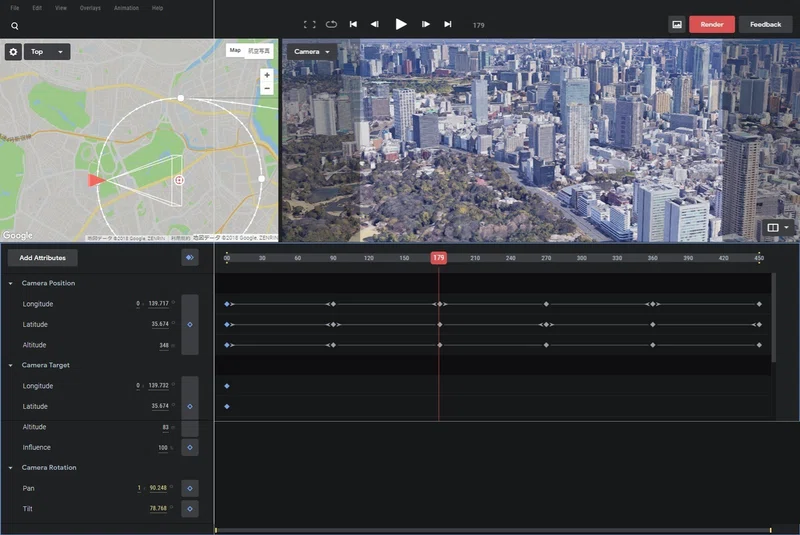Jump to the first frame
This screenshot has height=535, width=800.
353,24
